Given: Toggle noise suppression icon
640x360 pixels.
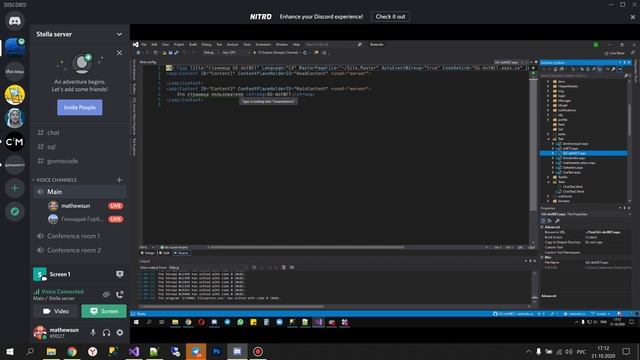Looking at the screenshot, I should [106, 294].
